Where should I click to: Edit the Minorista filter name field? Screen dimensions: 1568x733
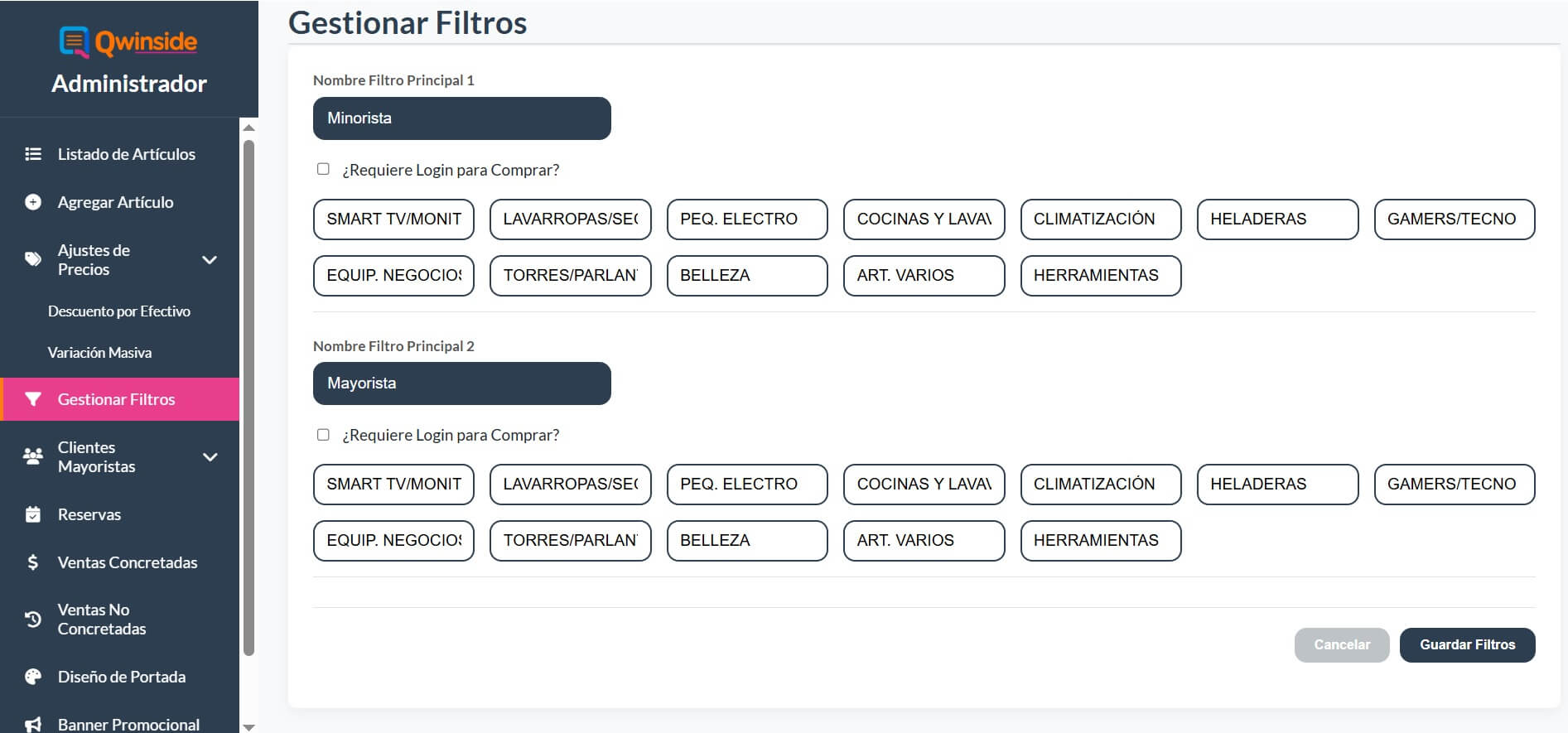[461, 118]
